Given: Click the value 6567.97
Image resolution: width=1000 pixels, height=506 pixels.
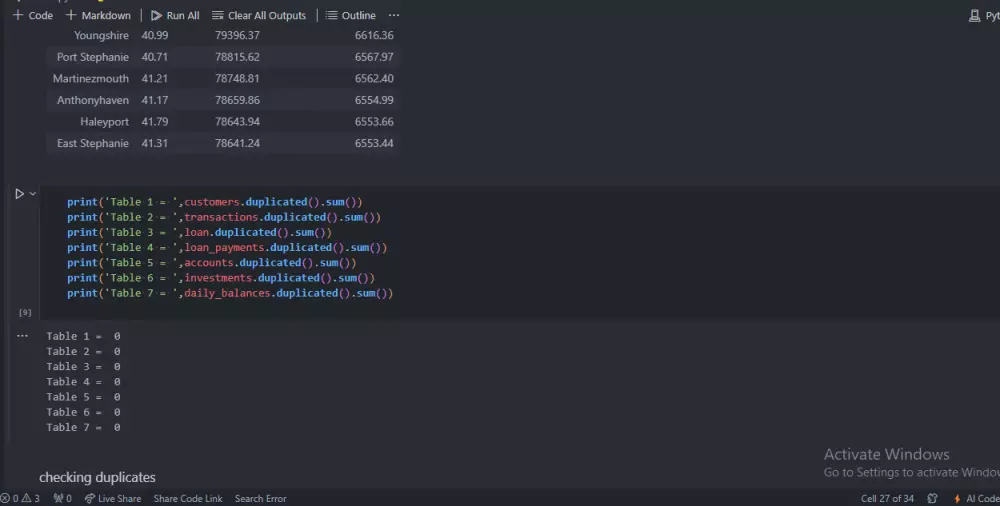Looking at the screenshot, I should click(374, 57).
